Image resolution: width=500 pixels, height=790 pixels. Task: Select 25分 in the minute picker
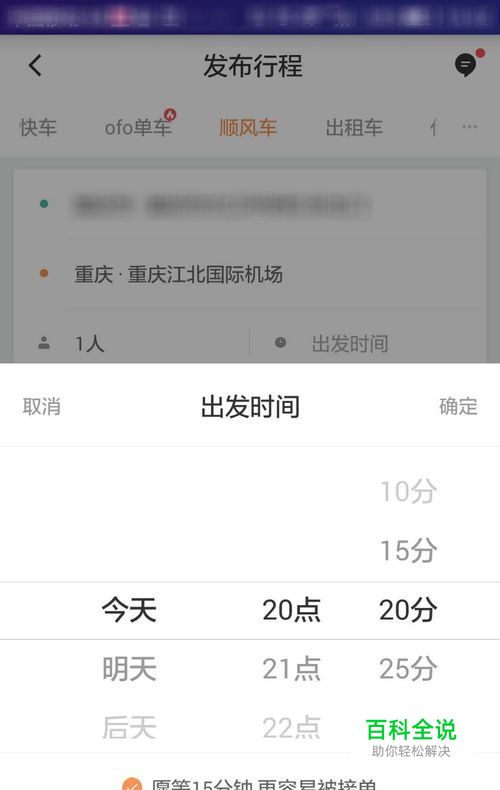(x=408, y=669)
